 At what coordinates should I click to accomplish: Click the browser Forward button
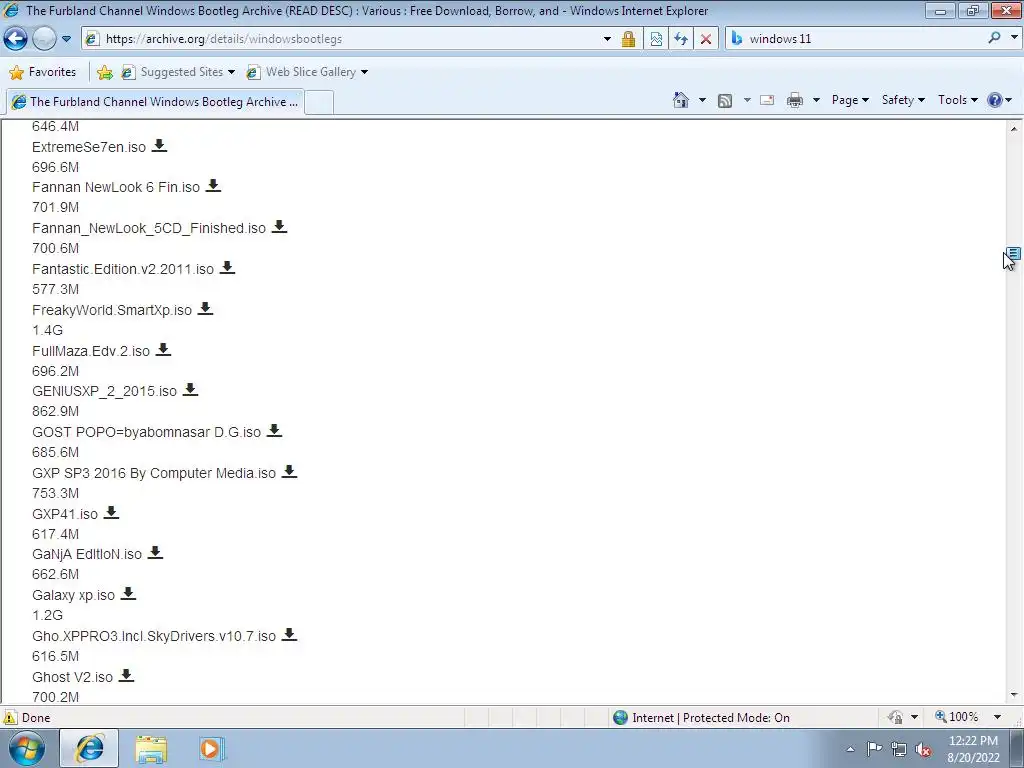[x=44, y=39]
